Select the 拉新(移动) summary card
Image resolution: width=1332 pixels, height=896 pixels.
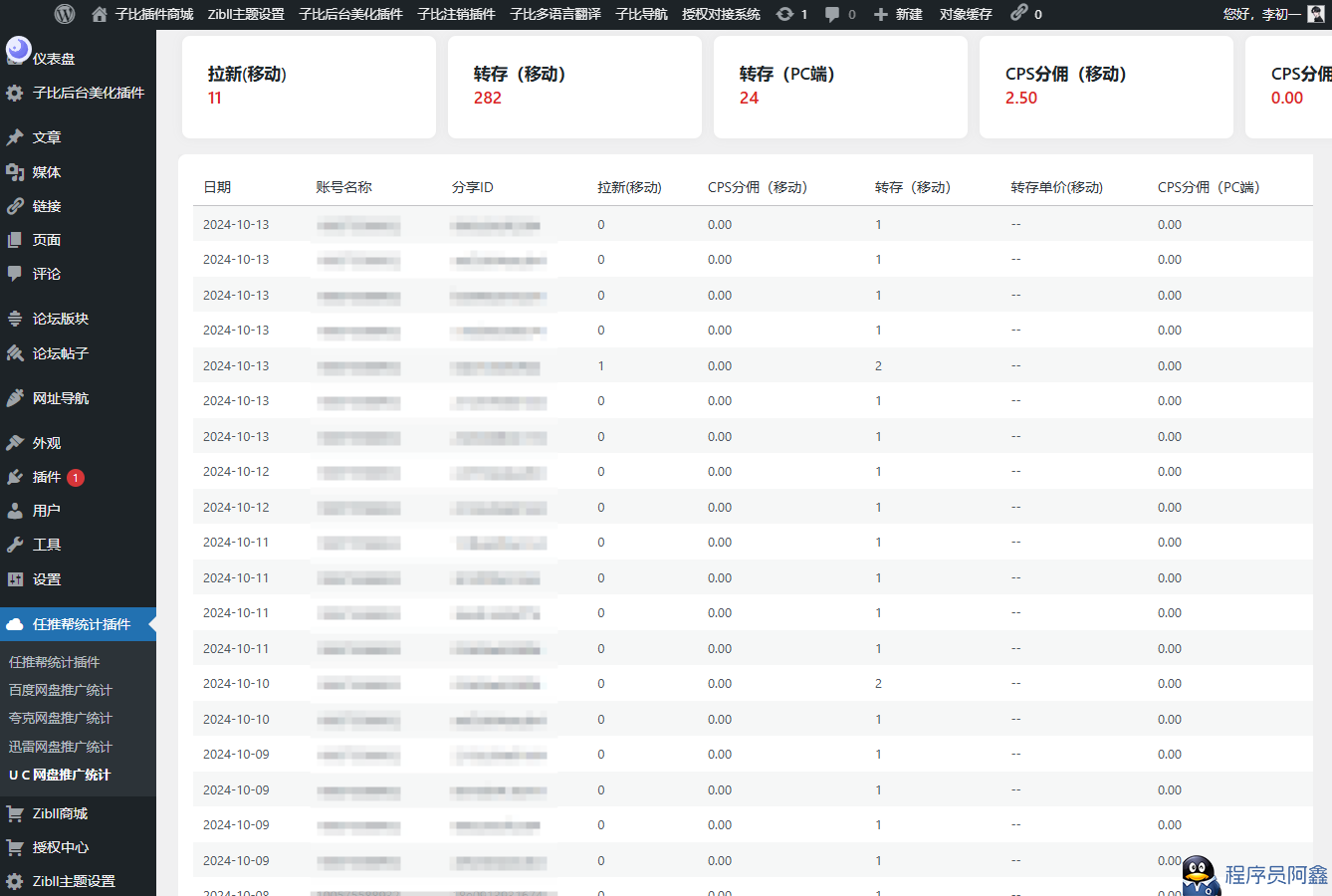309,88
